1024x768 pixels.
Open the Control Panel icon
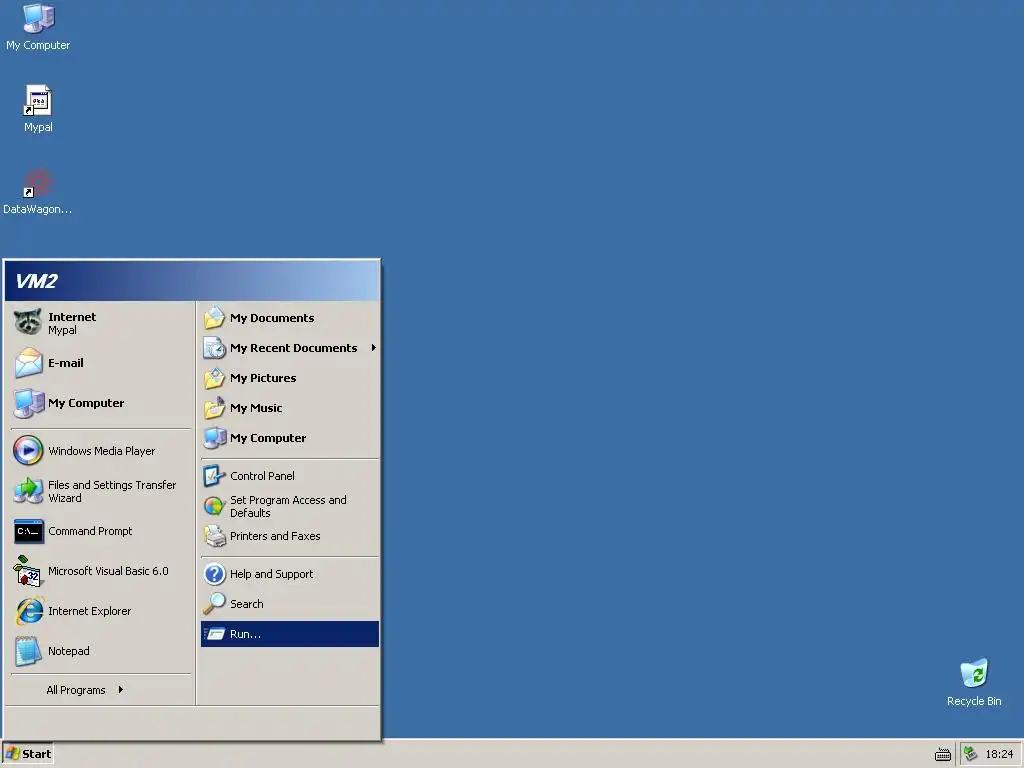(214, 476)
